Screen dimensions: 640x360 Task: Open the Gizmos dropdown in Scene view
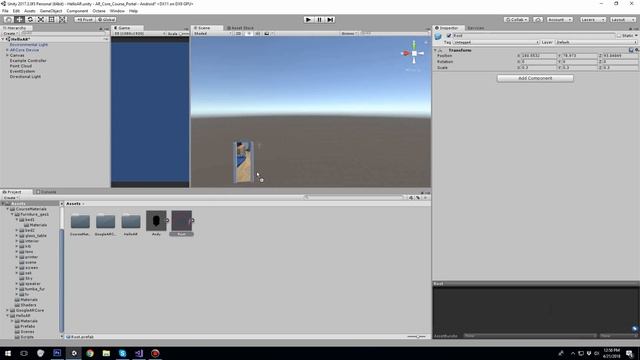349,33
